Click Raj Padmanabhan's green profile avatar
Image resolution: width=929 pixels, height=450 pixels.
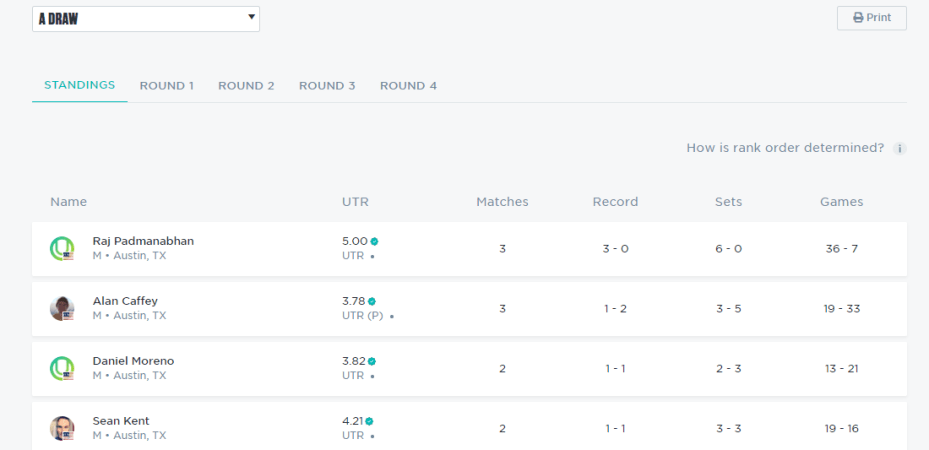coord(62,249)
